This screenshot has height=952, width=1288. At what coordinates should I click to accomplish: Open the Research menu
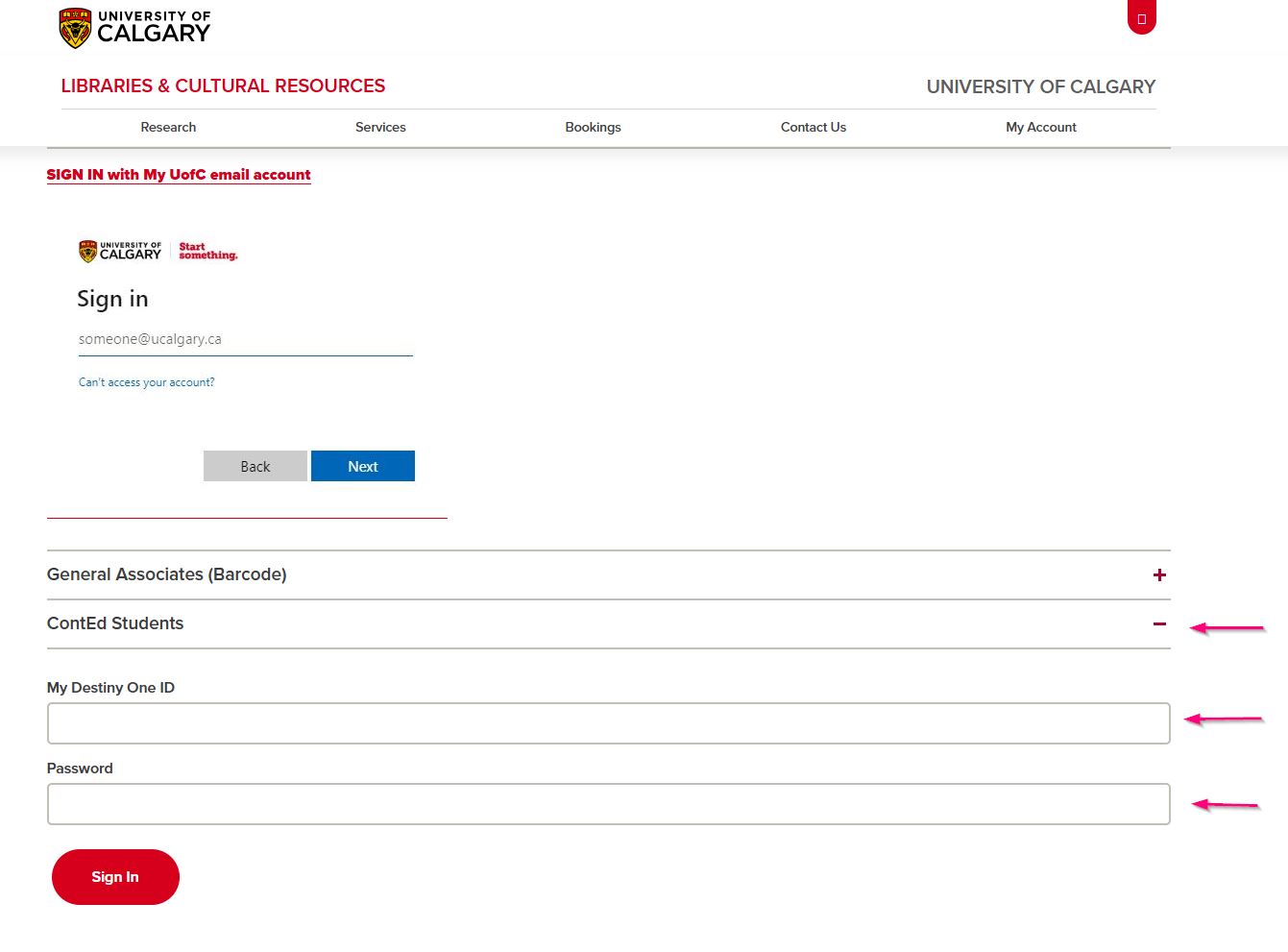[168, 127]
